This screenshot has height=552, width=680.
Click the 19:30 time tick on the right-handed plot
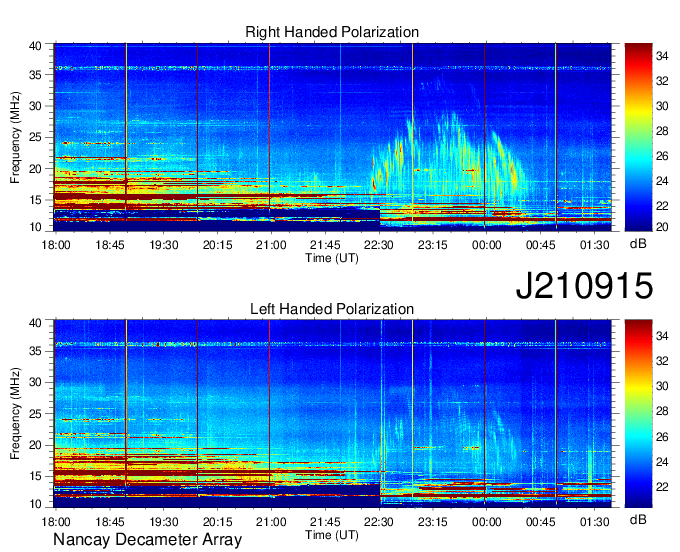[x=163, y=245]
